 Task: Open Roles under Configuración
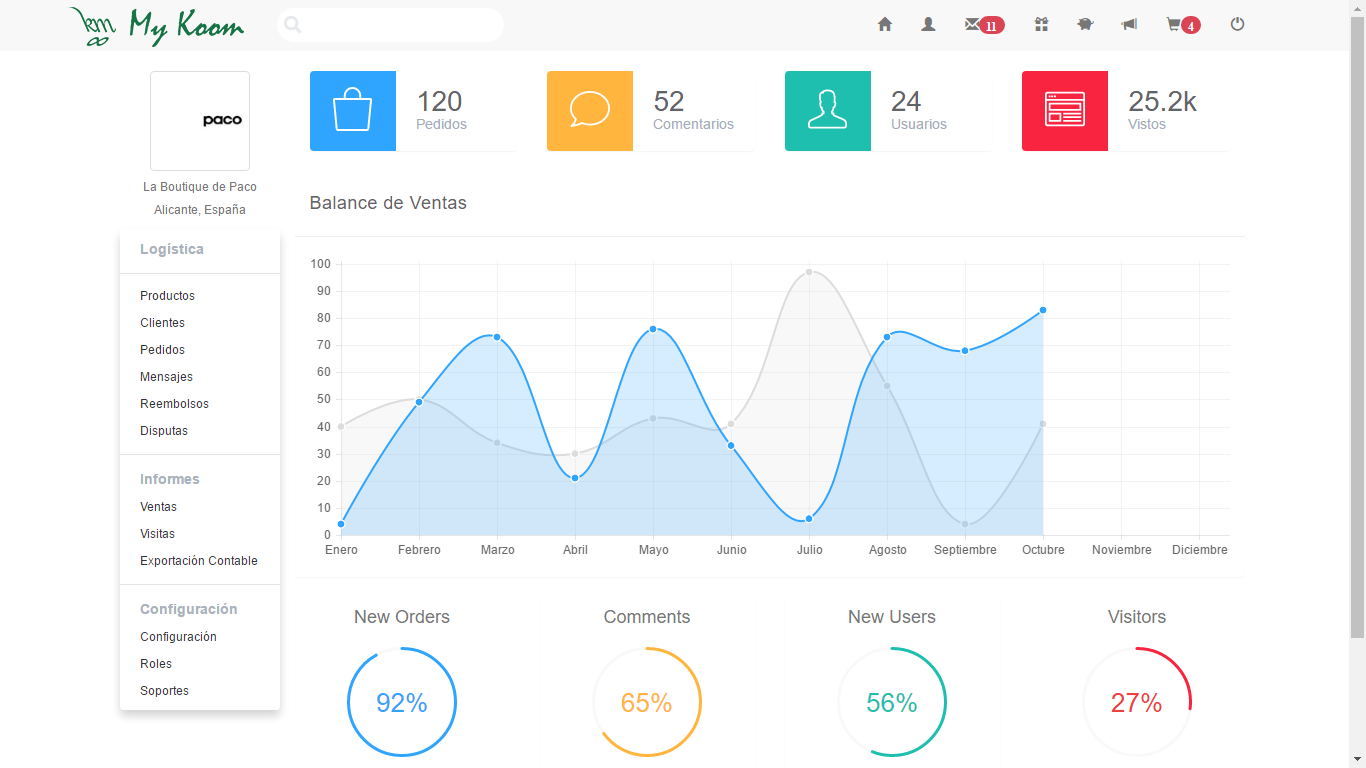(156, 664)
